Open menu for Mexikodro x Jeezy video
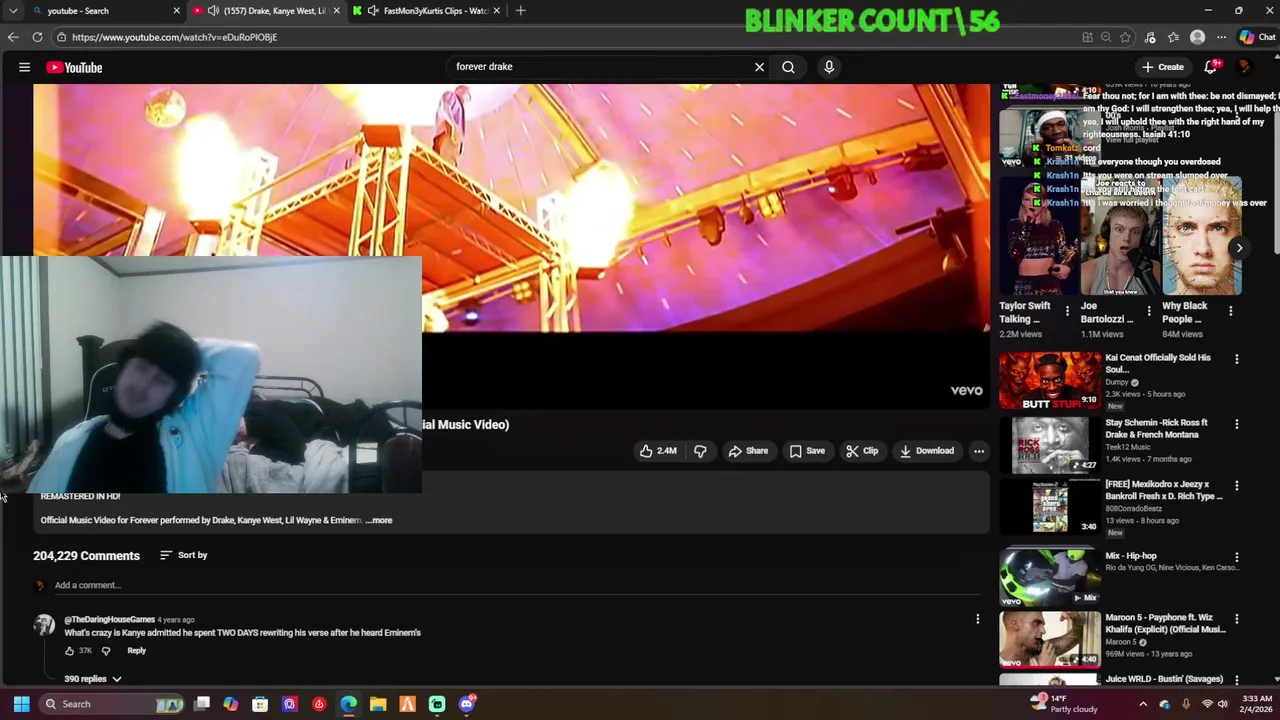Screen dimensions: 1280x720 (1237, 486)
